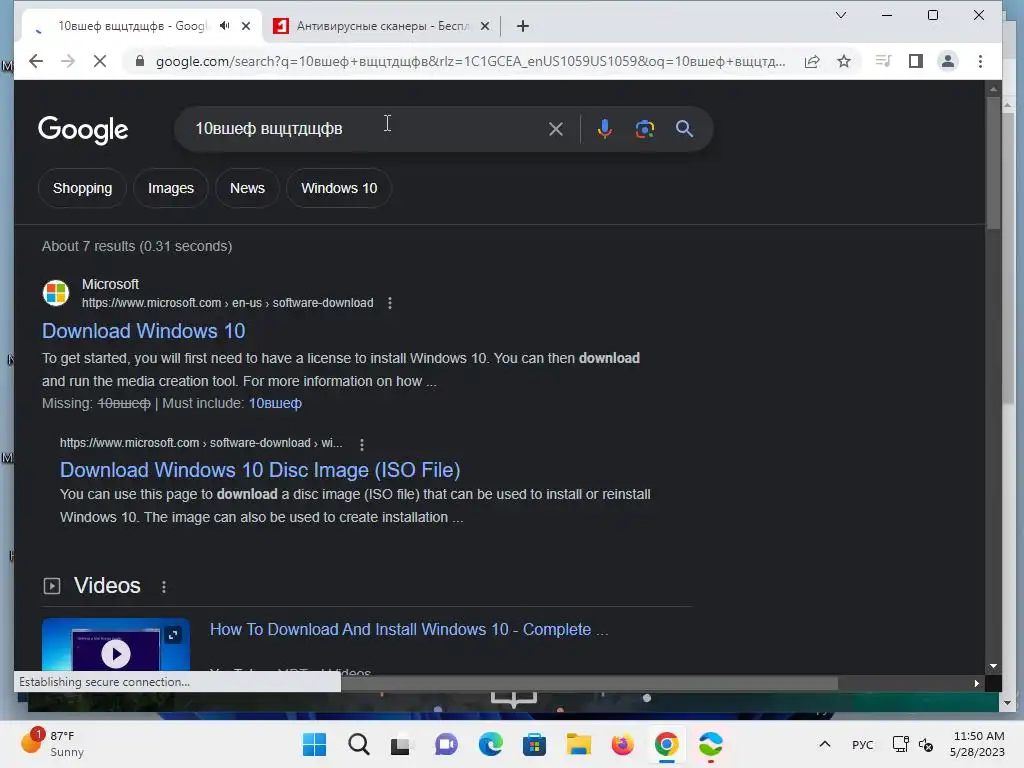Open the Videos section options menu
Image resolution: width=1024 pixels, height=768 pixels.
point(164,586)
